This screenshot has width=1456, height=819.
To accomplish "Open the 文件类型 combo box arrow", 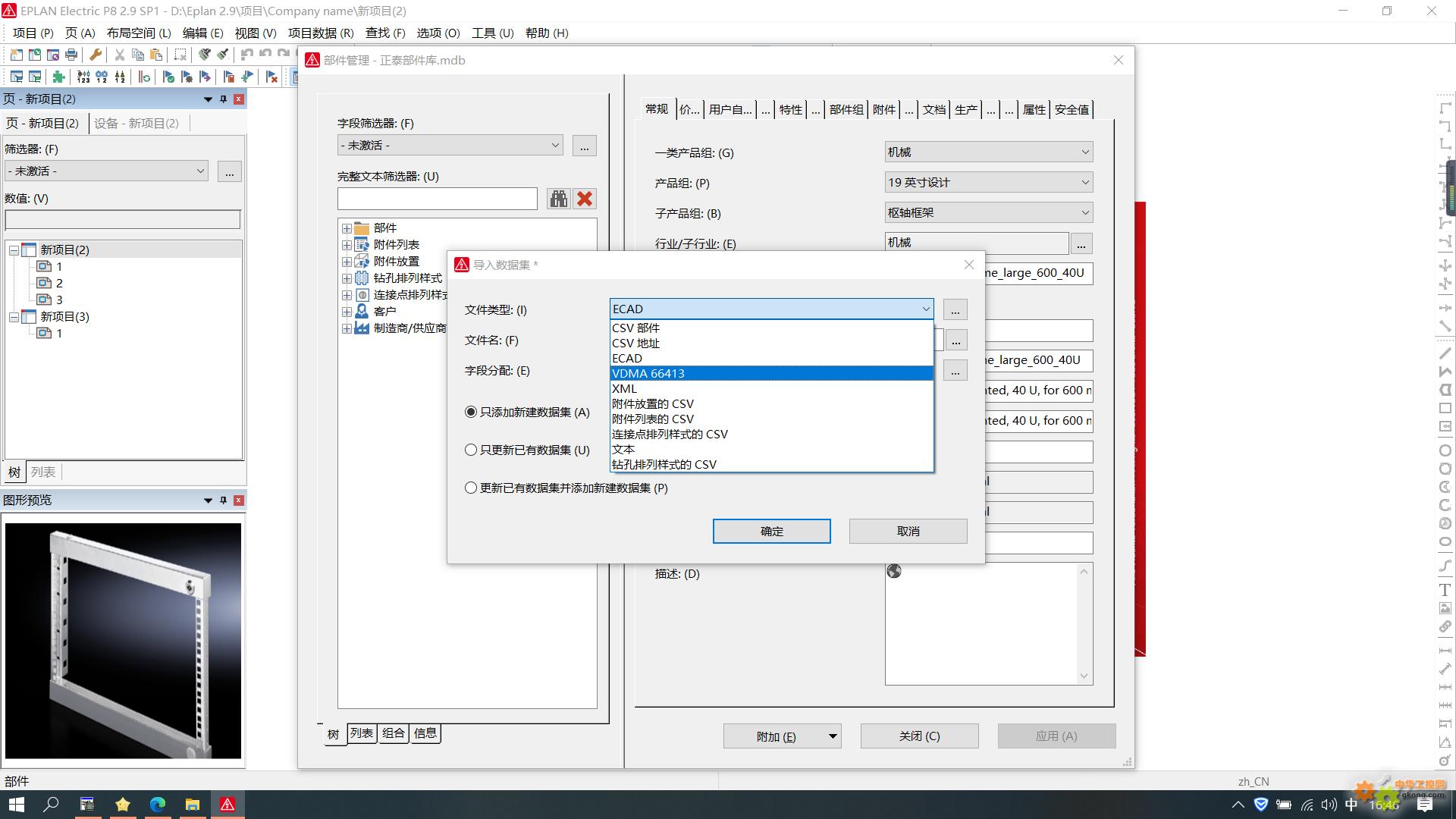I will 925,309.
